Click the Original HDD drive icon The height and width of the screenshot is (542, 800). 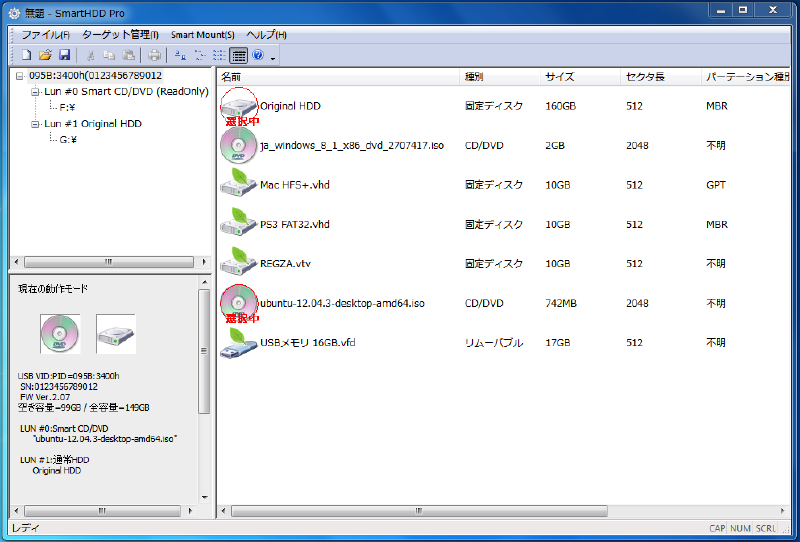coord(239,106)
